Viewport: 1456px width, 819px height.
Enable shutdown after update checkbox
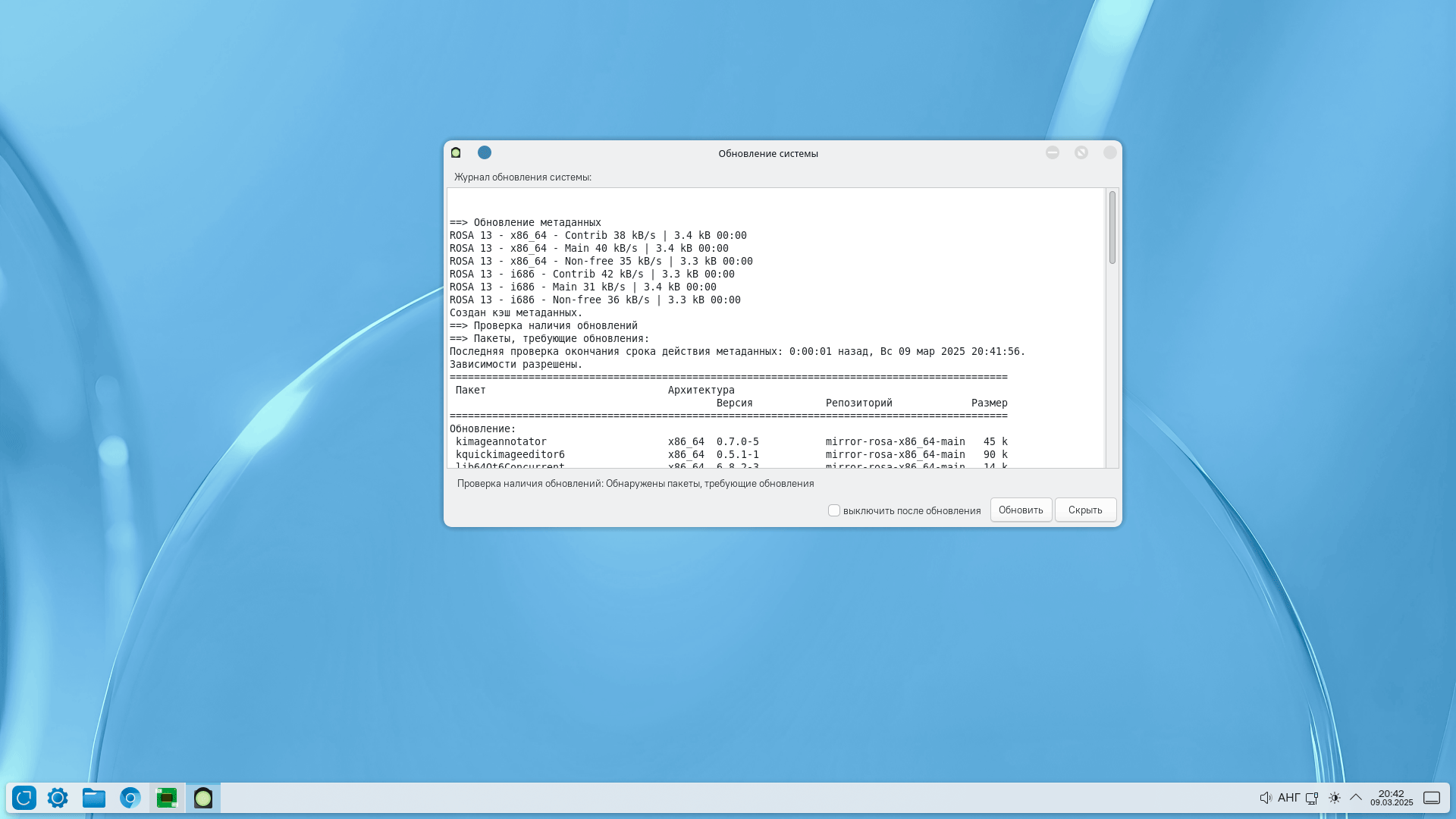click(x=834, y=510)
